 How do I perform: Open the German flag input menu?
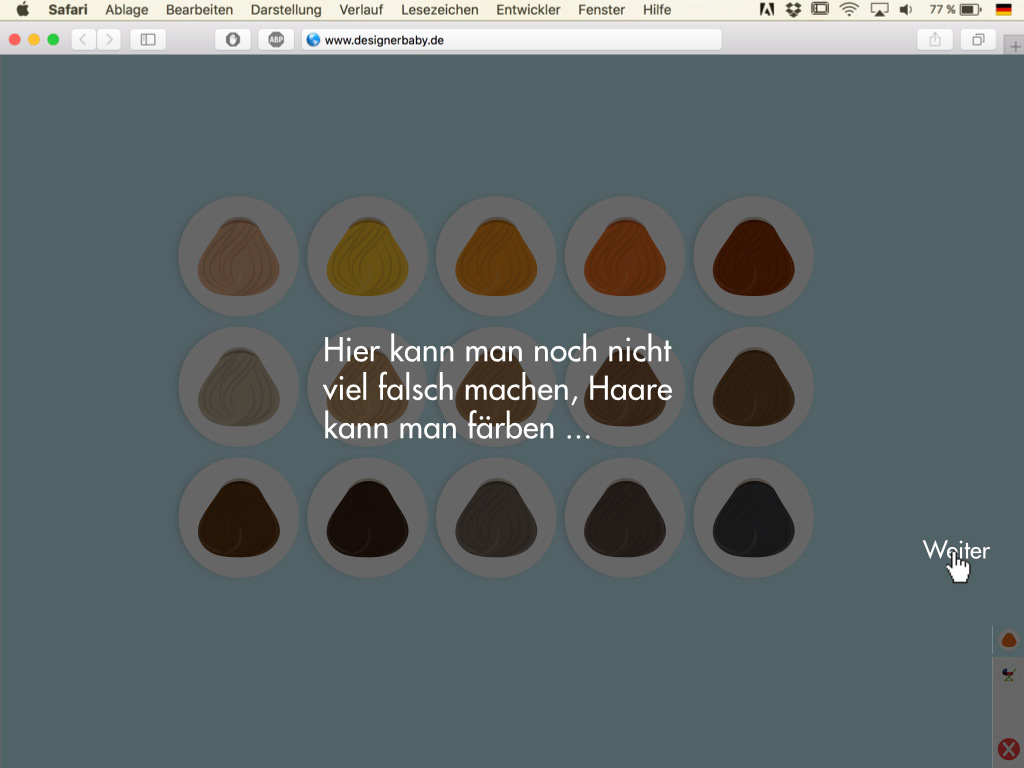(x=1004, y=9)
